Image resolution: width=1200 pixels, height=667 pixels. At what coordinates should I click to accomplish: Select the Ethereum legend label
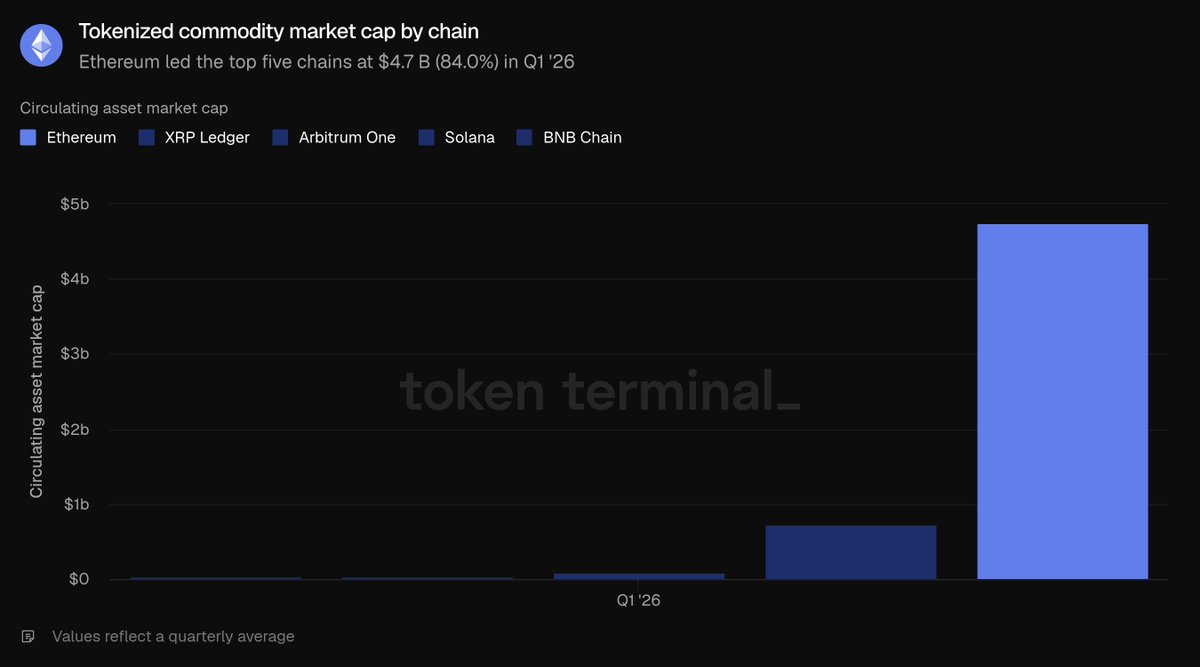(x=81, y=138)
